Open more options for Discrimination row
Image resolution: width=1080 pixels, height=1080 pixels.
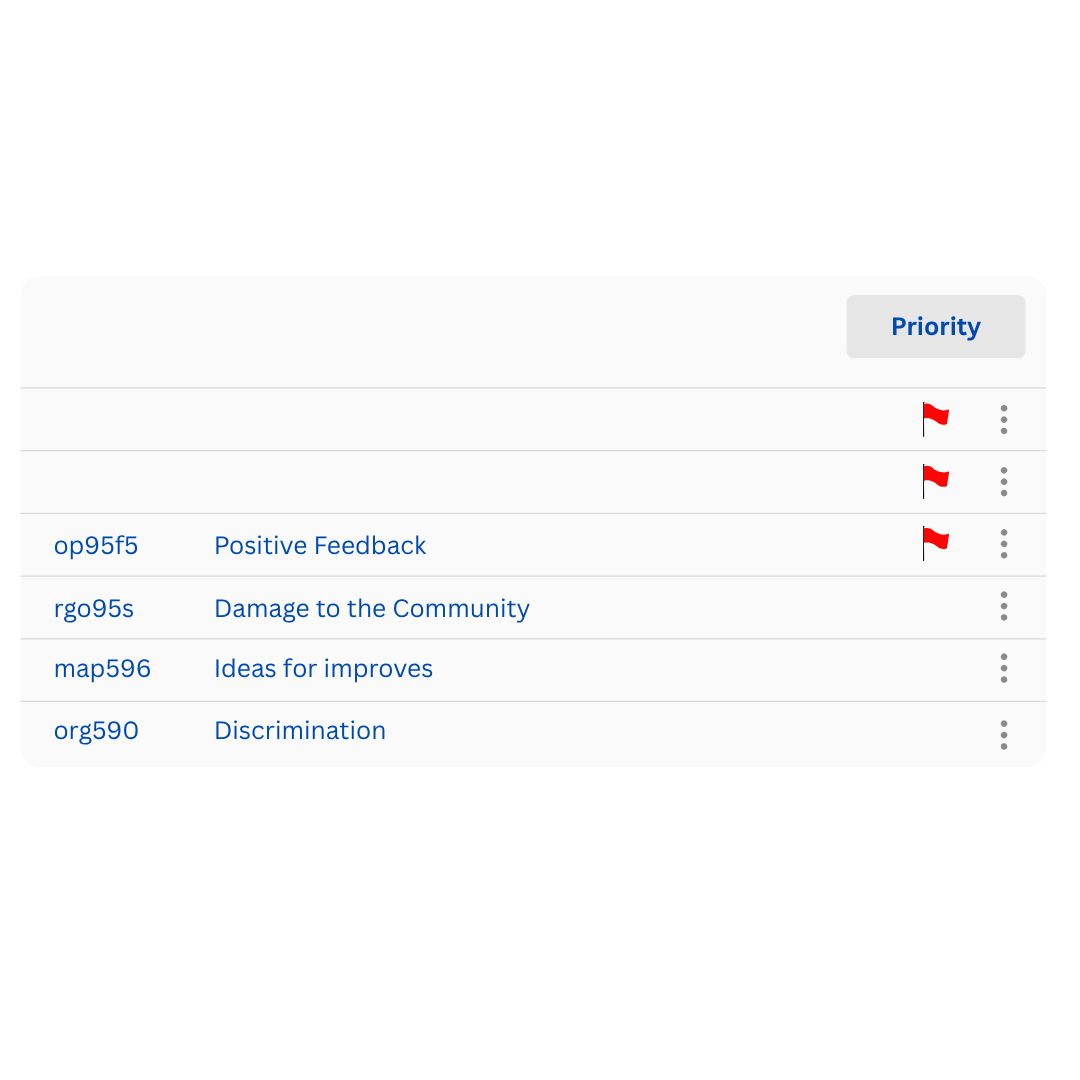[x=1004, y=735]
